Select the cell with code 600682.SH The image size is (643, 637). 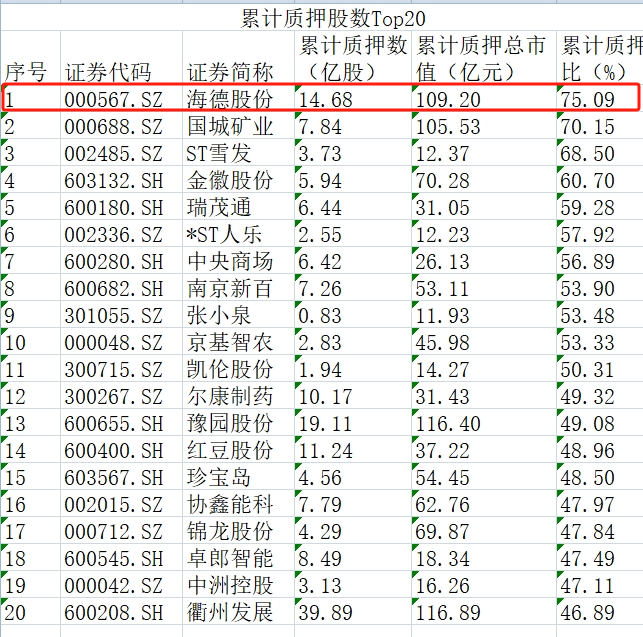[121, 288]
